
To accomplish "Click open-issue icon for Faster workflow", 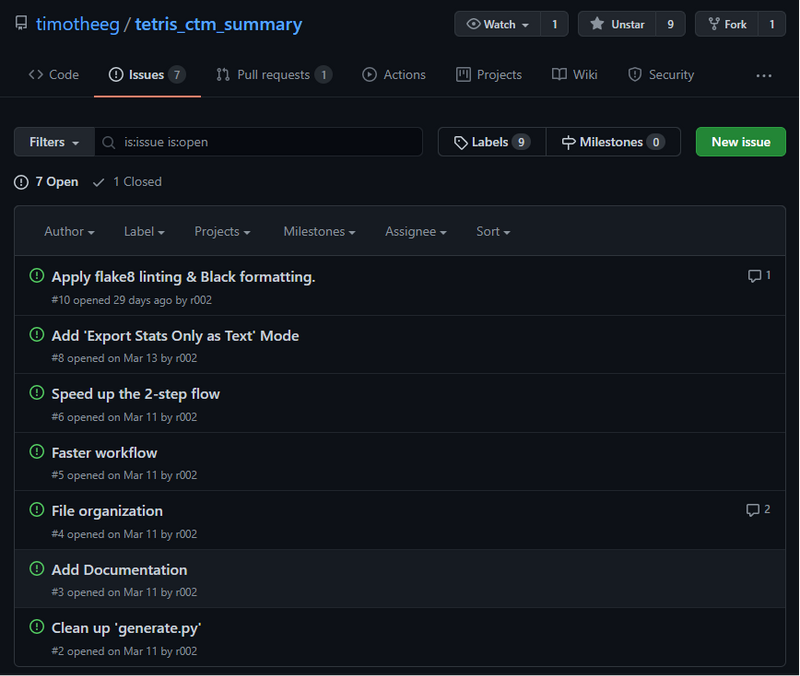I will 37,452.
